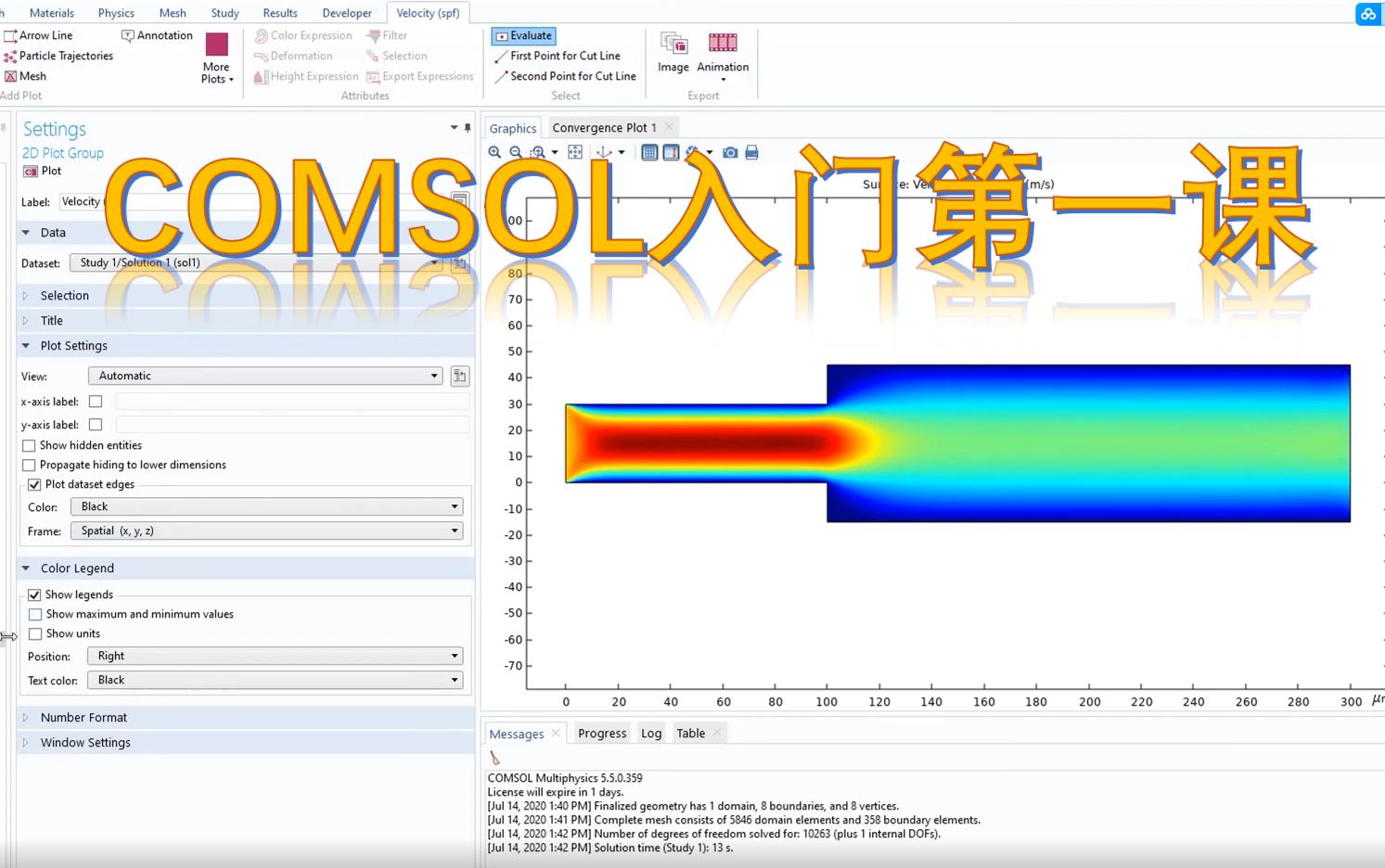Open the Mesh ribbon tab
Image resolution: width=1385 pixels, height=868 pixels.
click(173, 13)
